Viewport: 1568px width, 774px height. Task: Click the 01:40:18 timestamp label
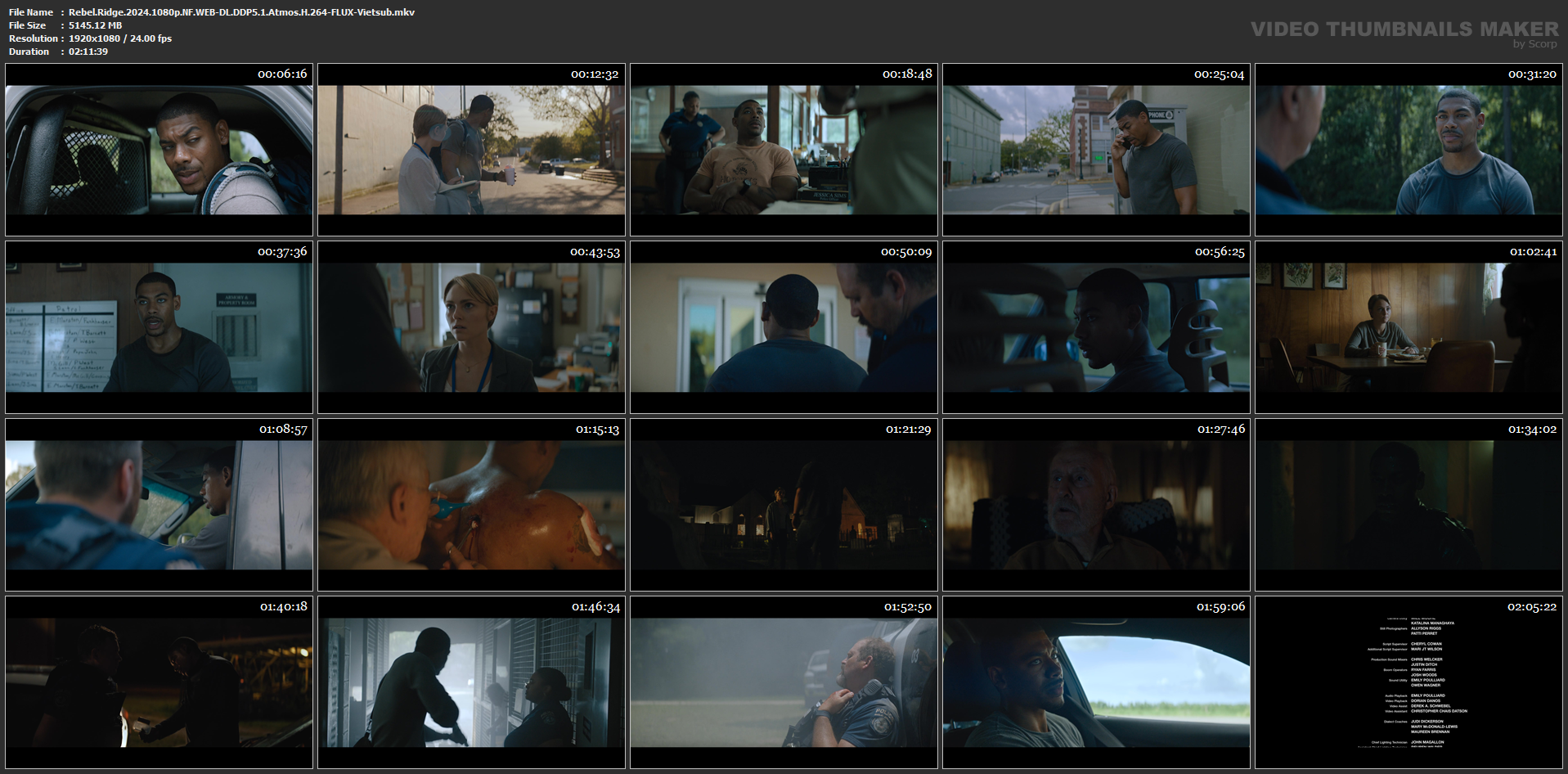pos(284,606)
